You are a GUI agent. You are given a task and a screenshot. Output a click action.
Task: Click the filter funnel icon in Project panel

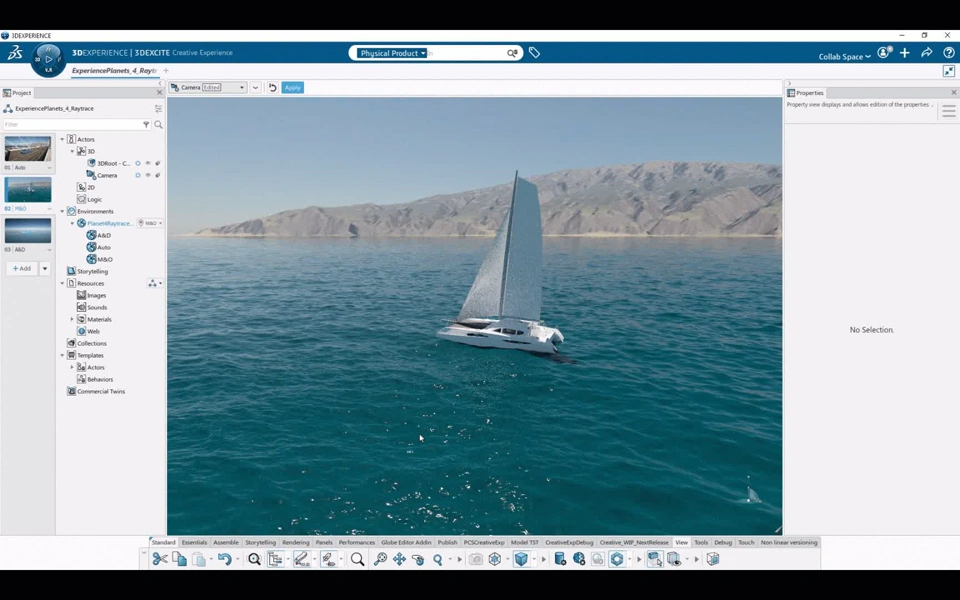146,124
